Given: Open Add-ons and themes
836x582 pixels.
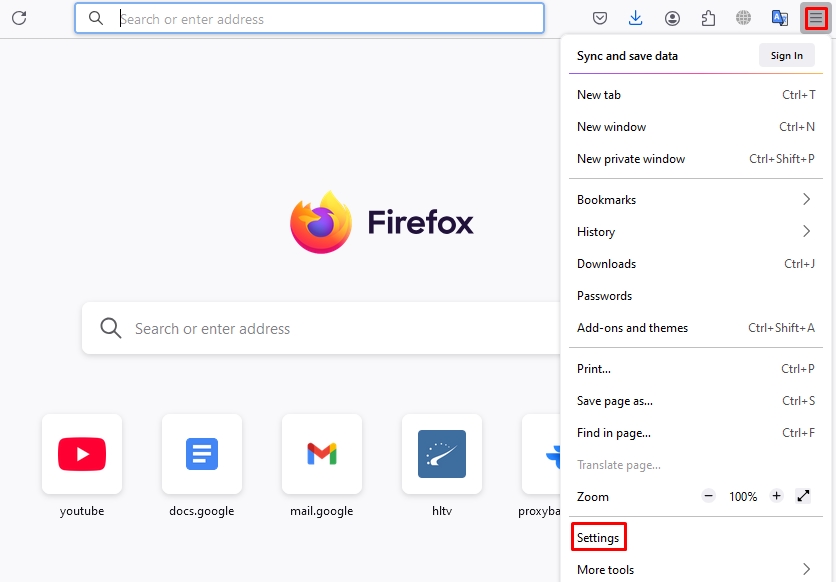Looking at the screenshot, I should [696, 328].
